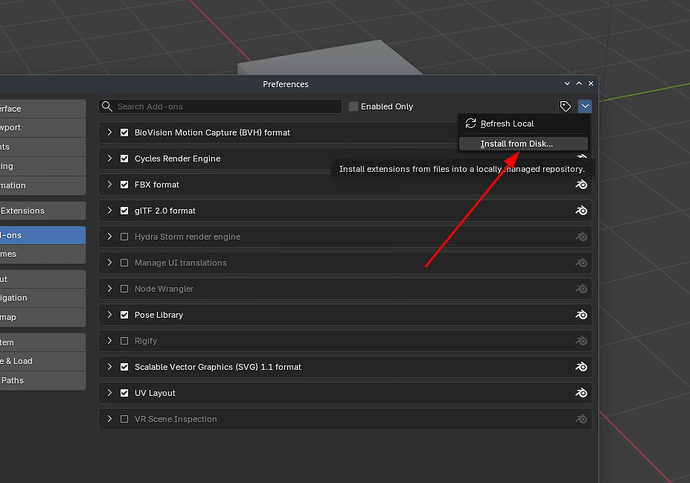690x483 pixels.
Task: Disable the FBX format checkbox
Action: click(x=125, y=184)
